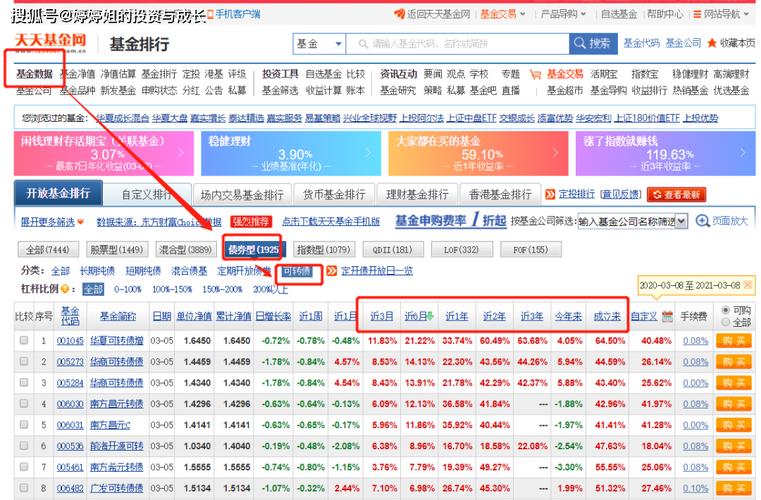Screen dimensions: 761x500
Task: Click the red flag icon by 返回天天基金网
Action: click(x=399, y=14)
